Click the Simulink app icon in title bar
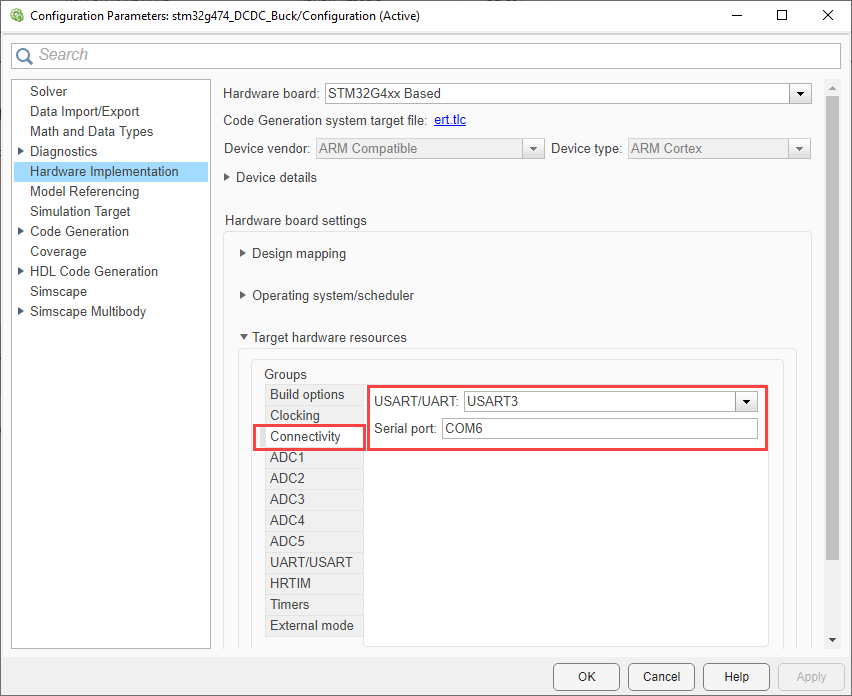The width and height of the screenshot is (852, 696). (x=16, y=16)
